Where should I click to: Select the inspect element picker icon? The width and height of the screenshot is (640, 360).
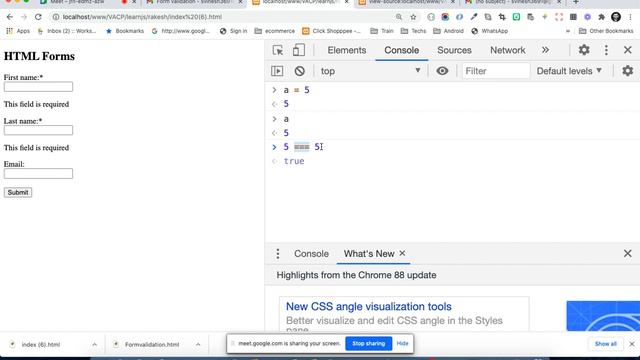(x=278, y=50)
